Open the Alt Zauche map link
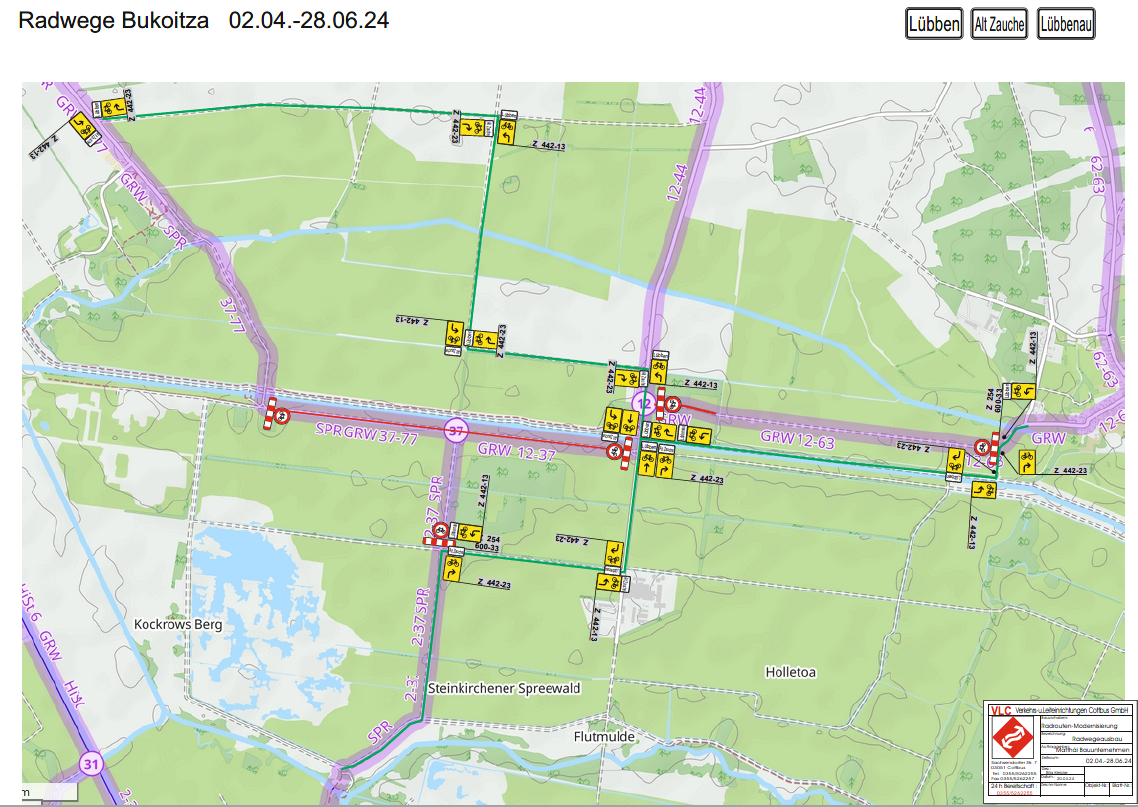 point(999,25)
